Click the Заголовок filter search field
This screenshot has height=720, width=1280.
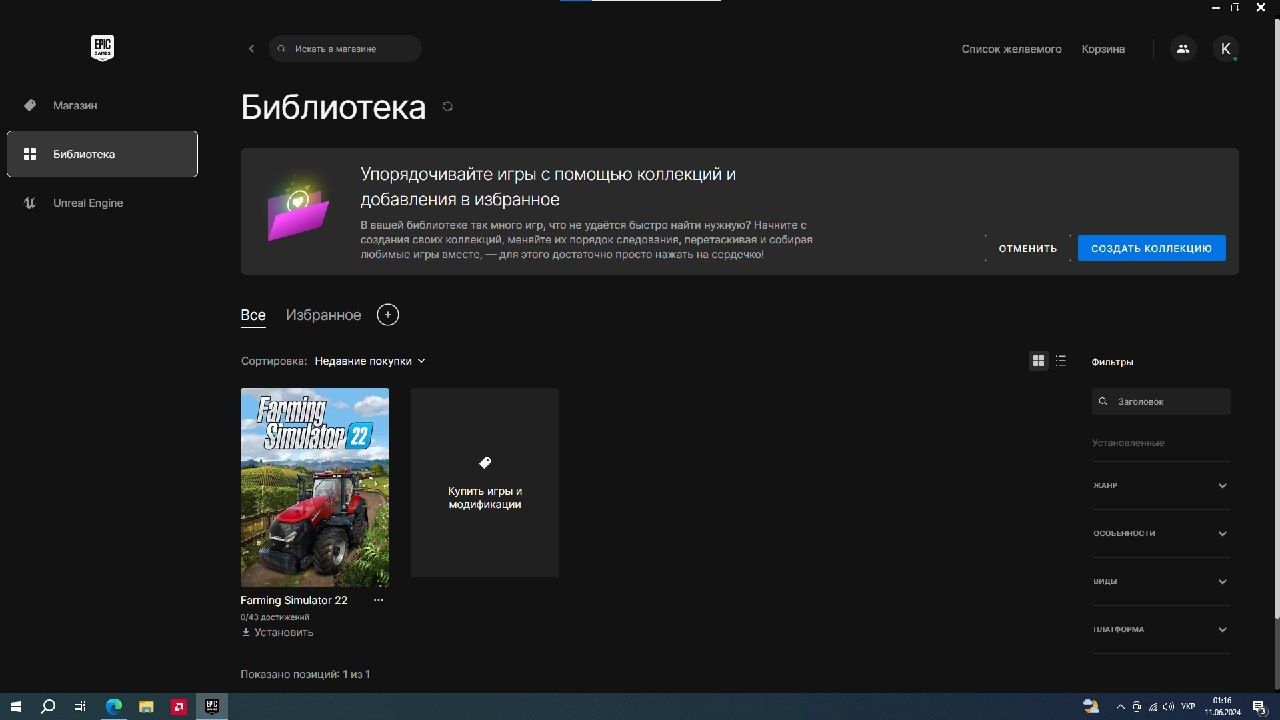pyautogui.click(x=1161, y=401)
